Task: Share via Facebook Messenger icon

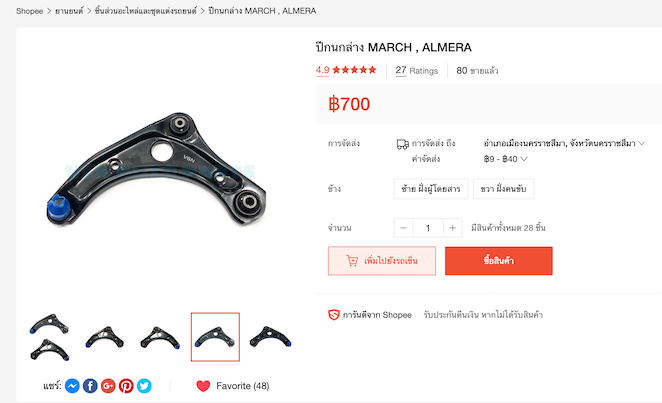Action: (72, 386)
